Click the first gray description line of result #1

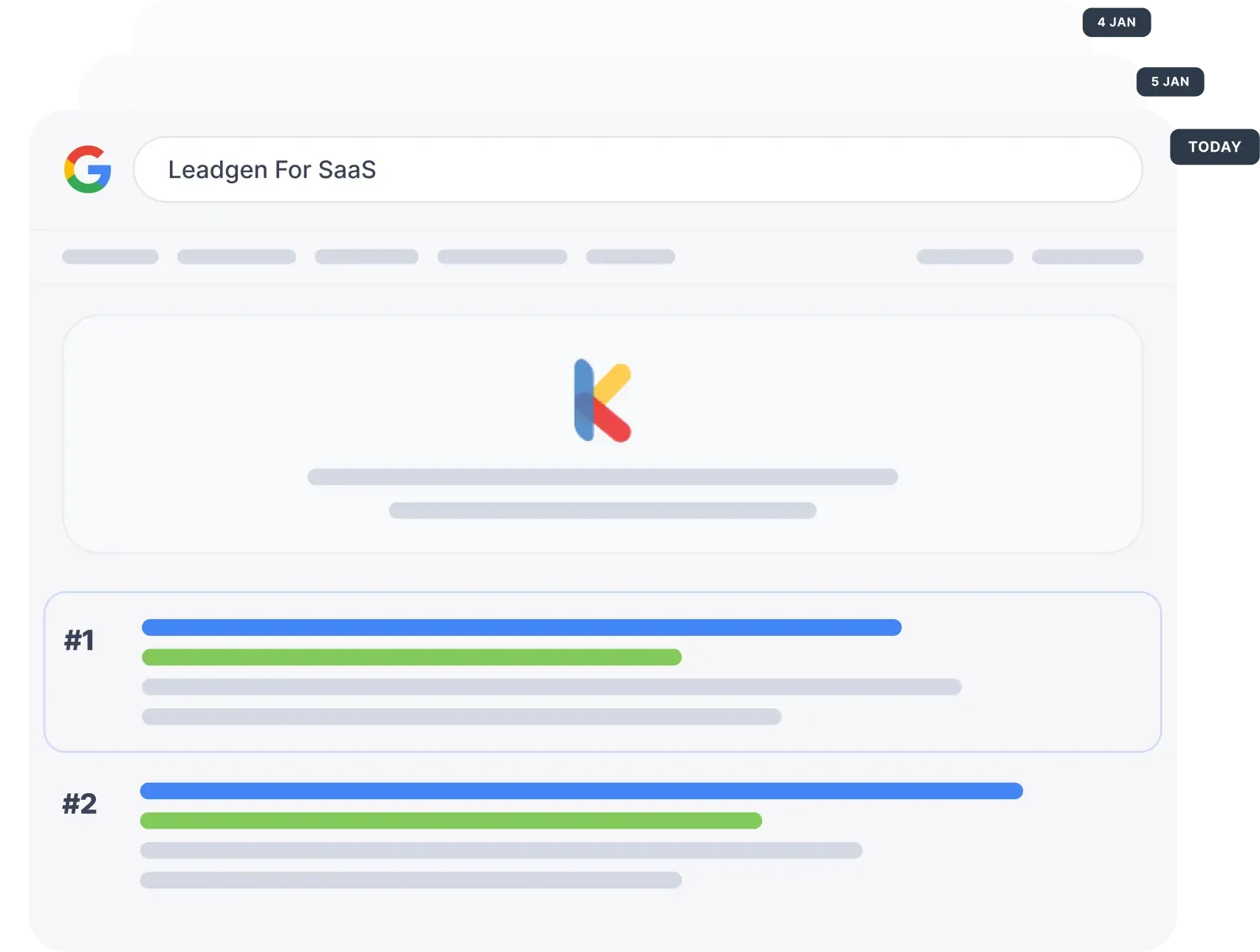(x=551, y=687)
